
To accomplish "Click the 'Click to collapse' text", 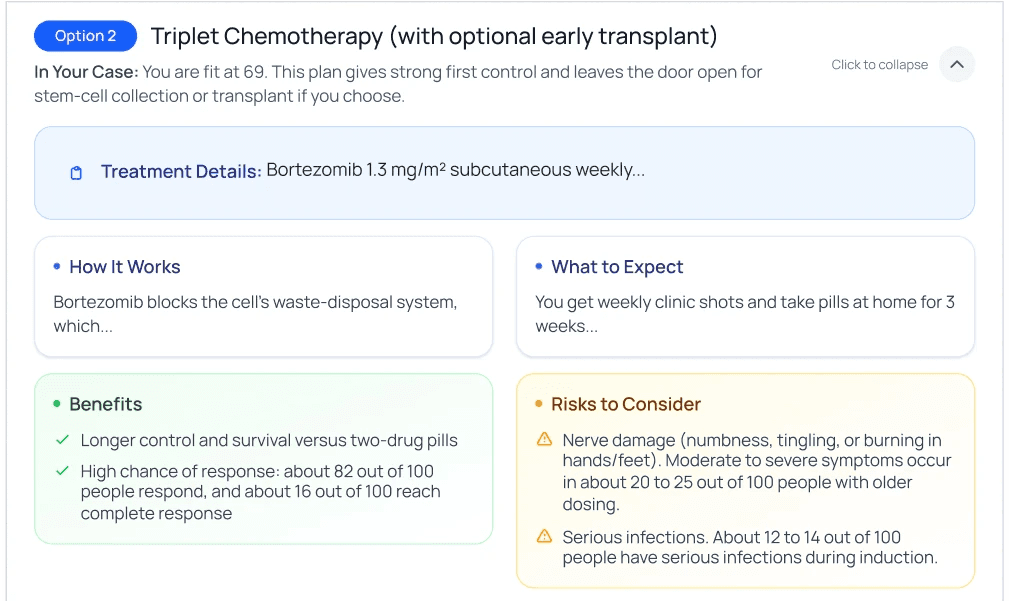I will click(x=879, y=65).
